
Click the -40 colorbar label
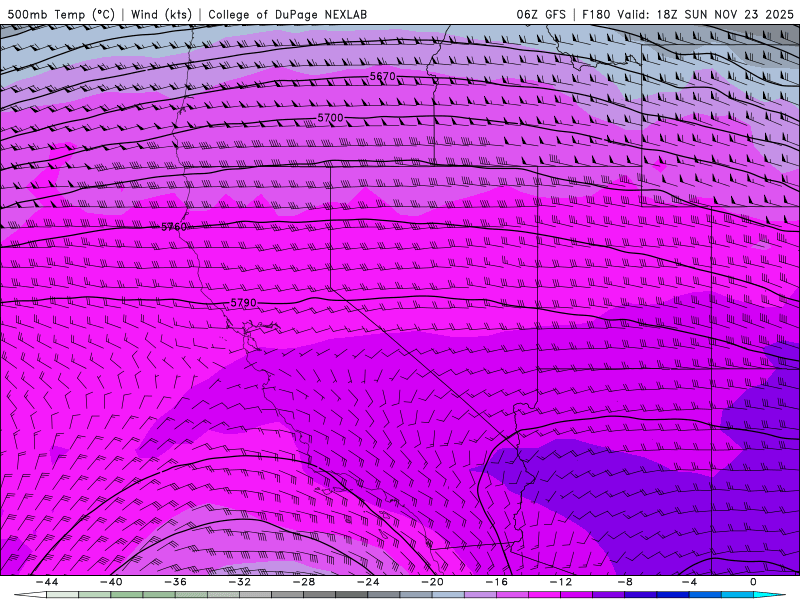point(111,582)
